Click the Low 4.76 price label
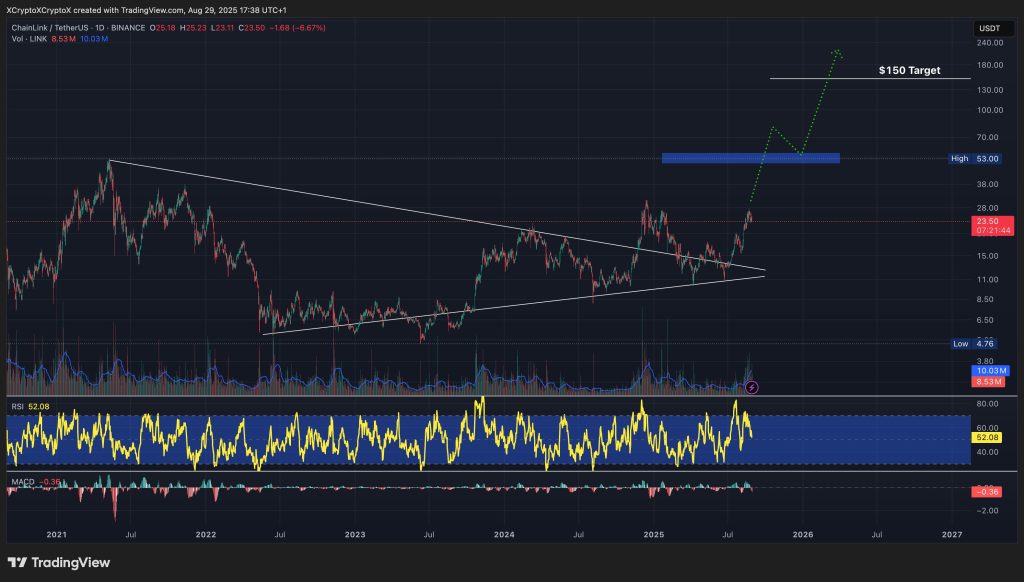1024x582 pixels. click(976, 343)
